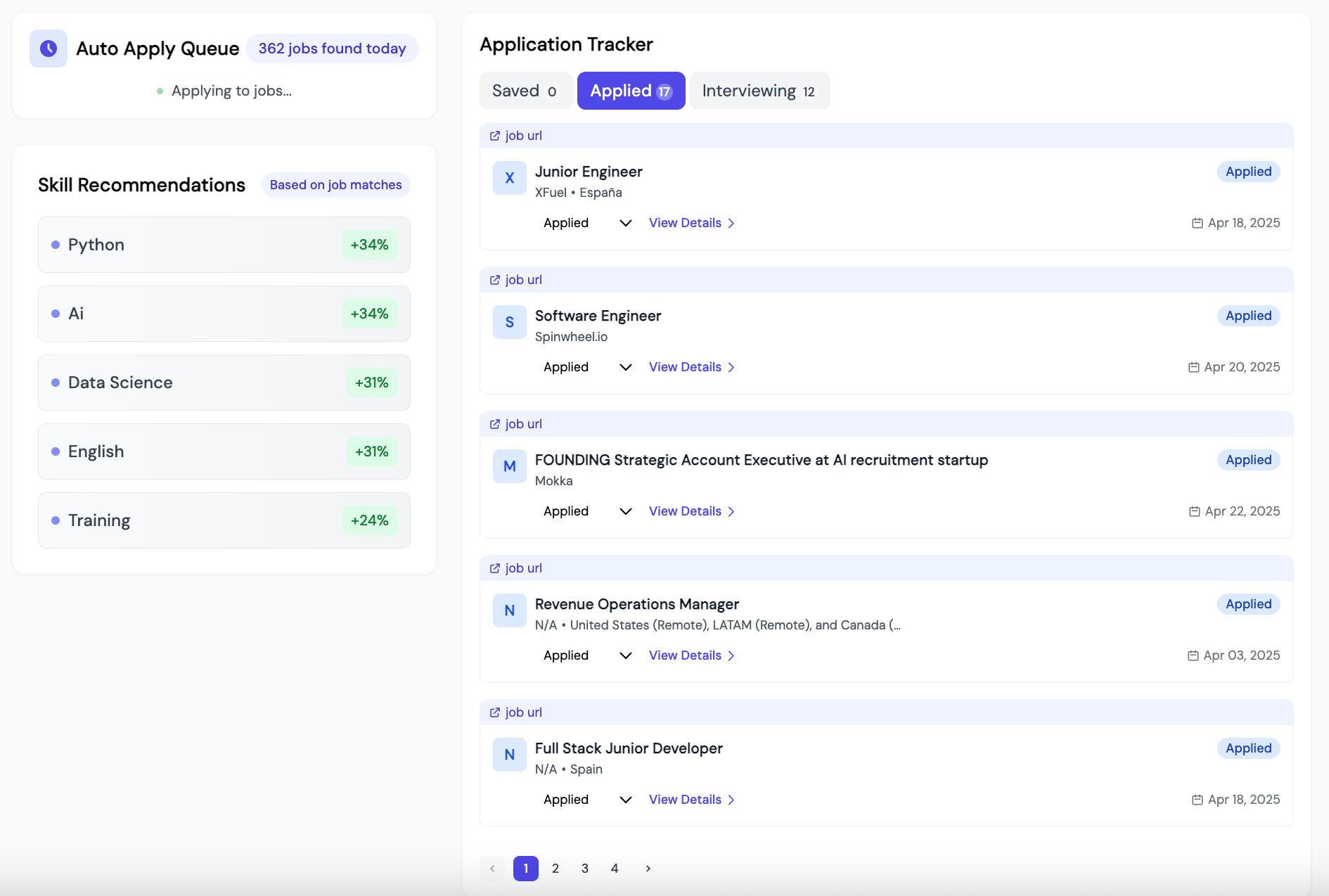Image resolution: width=1329 pixels, height=896 pixels.
Task: Click the next page arrow
Action: point(648,869)
